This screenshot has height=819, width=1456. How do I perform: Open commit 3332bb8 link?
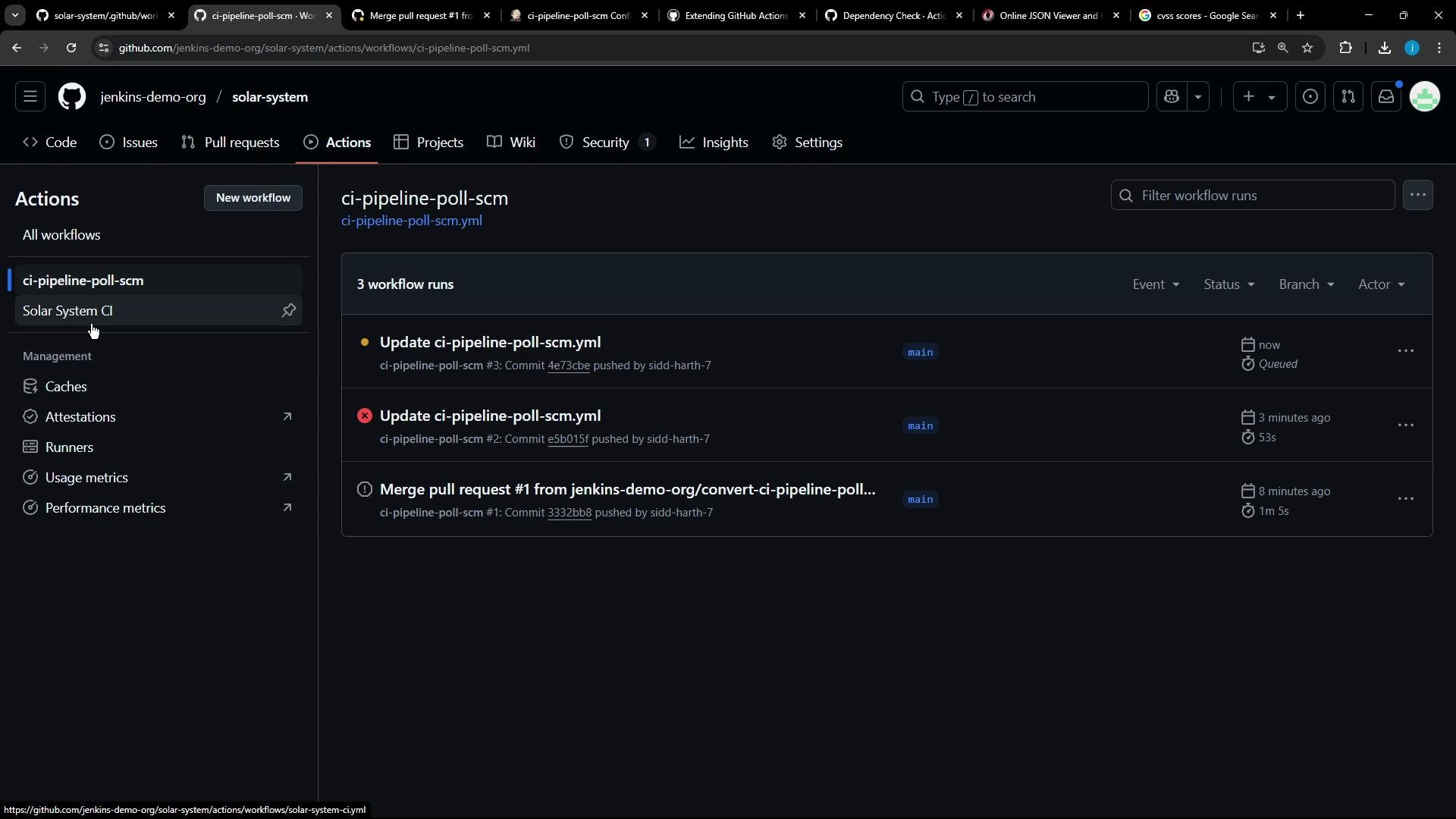[570, 513]
